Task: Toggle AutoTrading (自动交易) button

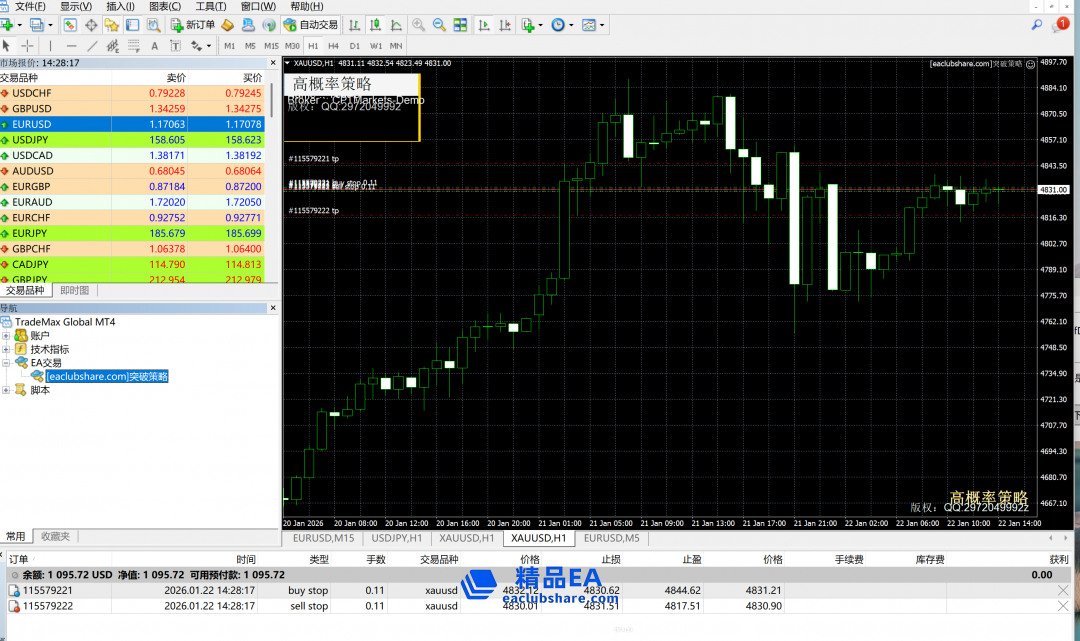Action: pos(310,24)
